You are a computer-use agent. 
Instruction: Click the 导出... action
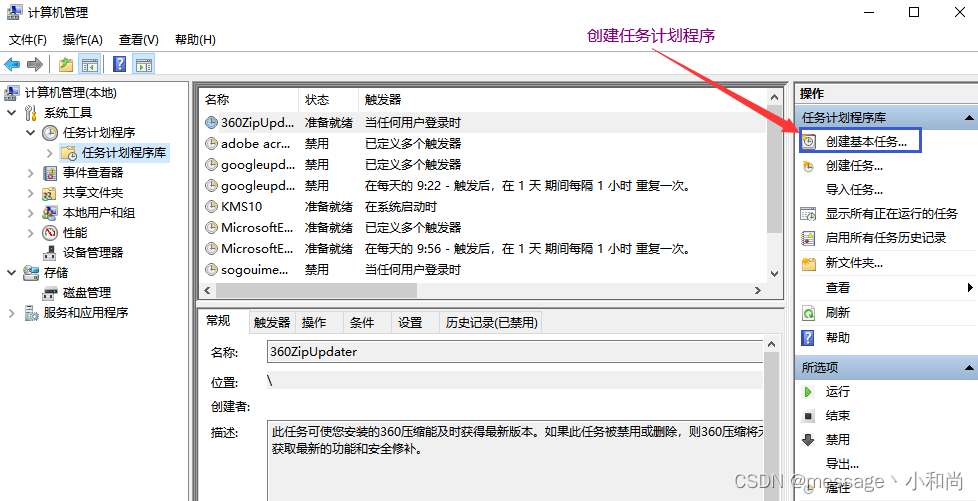pos(842,464)
